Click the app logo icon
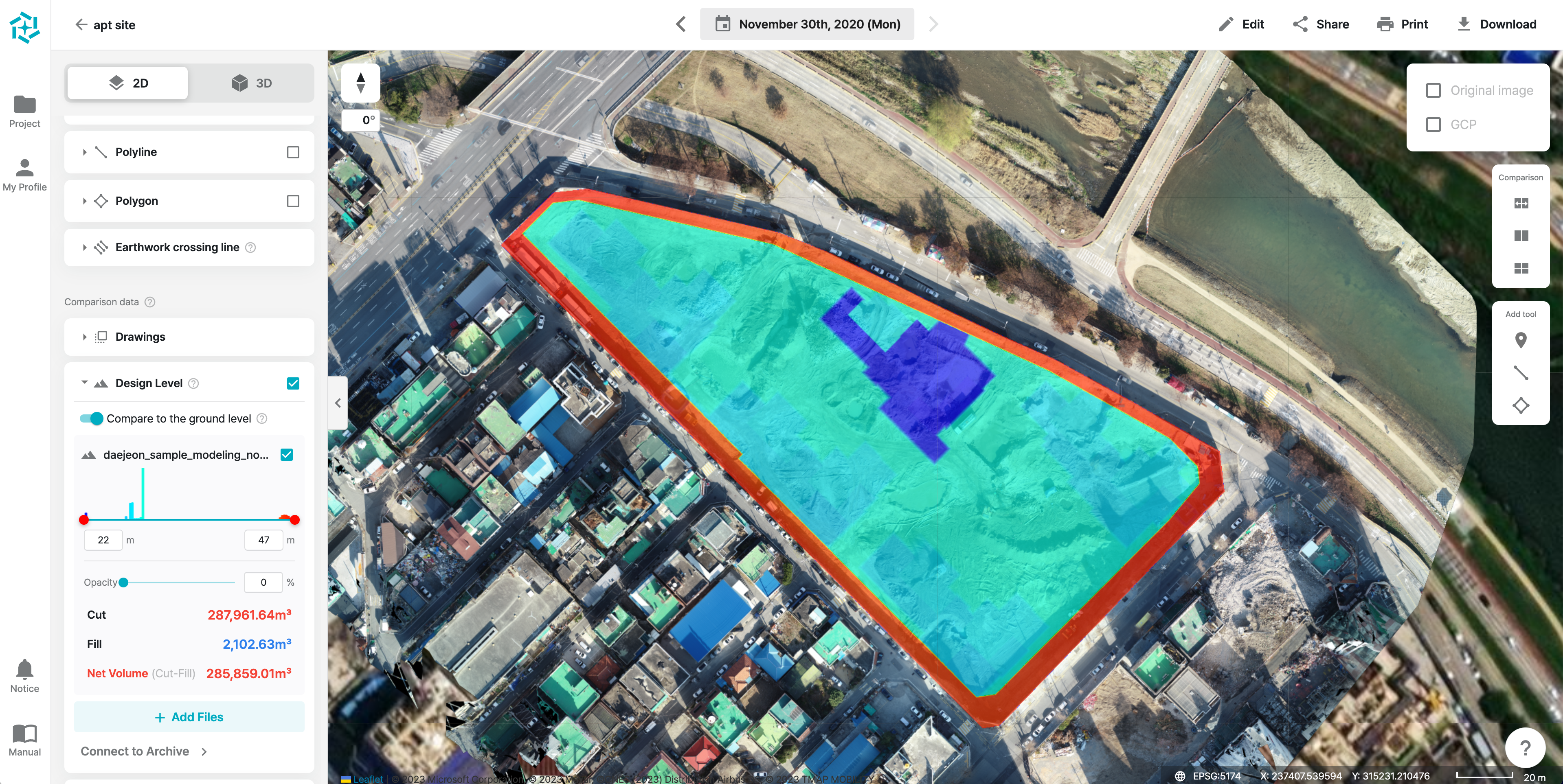This screenshot has width=1563, height=784. 25,27
